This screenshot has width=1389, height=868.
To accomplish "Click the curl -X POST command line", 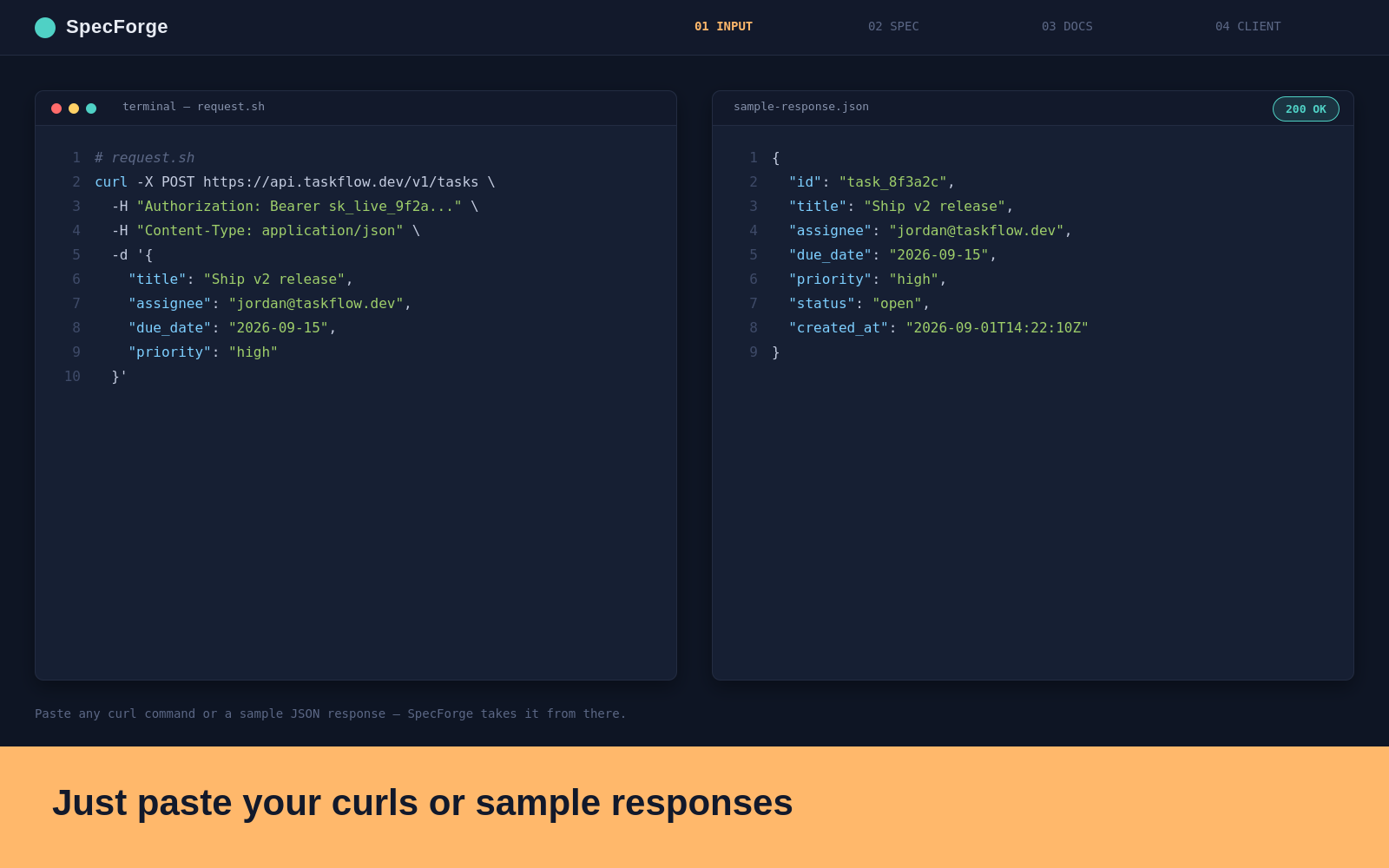I will click(295, 182).
